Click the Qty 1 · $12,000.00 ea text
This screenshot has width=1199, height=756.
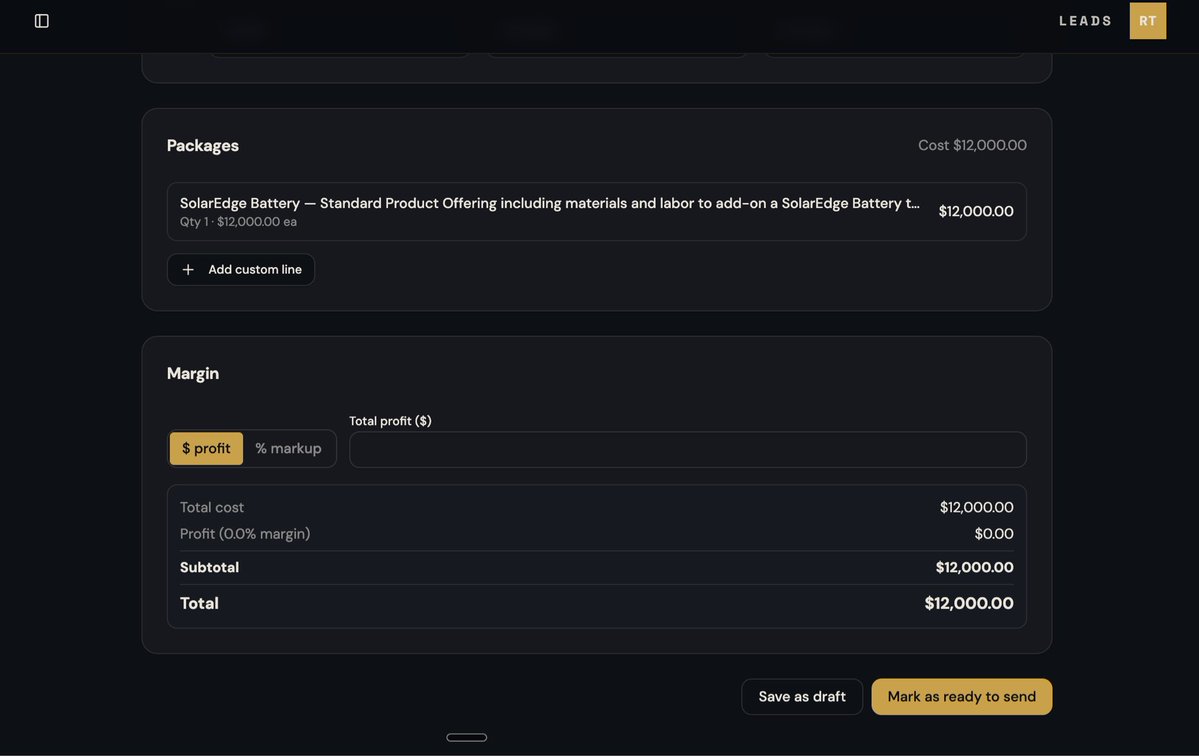238,222
